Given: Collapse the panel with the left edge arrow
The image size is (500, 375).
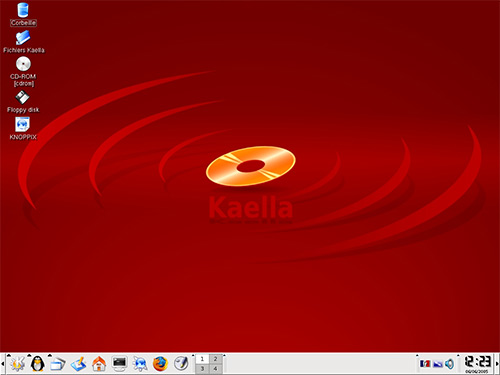Looking at the screenshot, I should [x=2, y=364].
